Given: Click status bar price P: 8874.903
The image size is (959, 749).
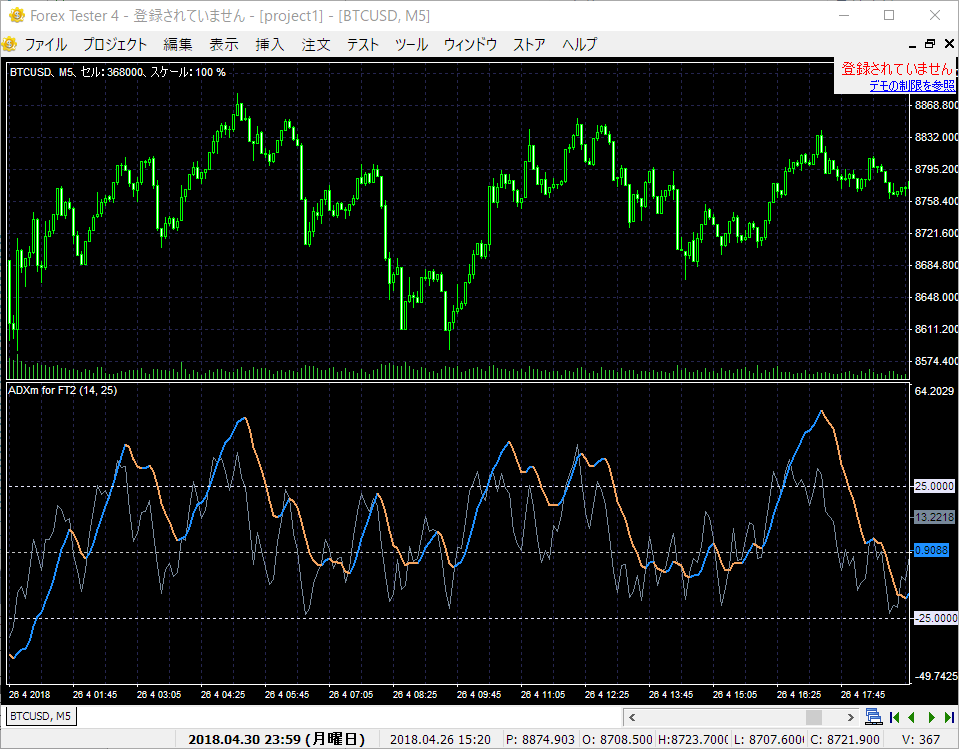Looking at the screenshot, I should pos(541,739).
